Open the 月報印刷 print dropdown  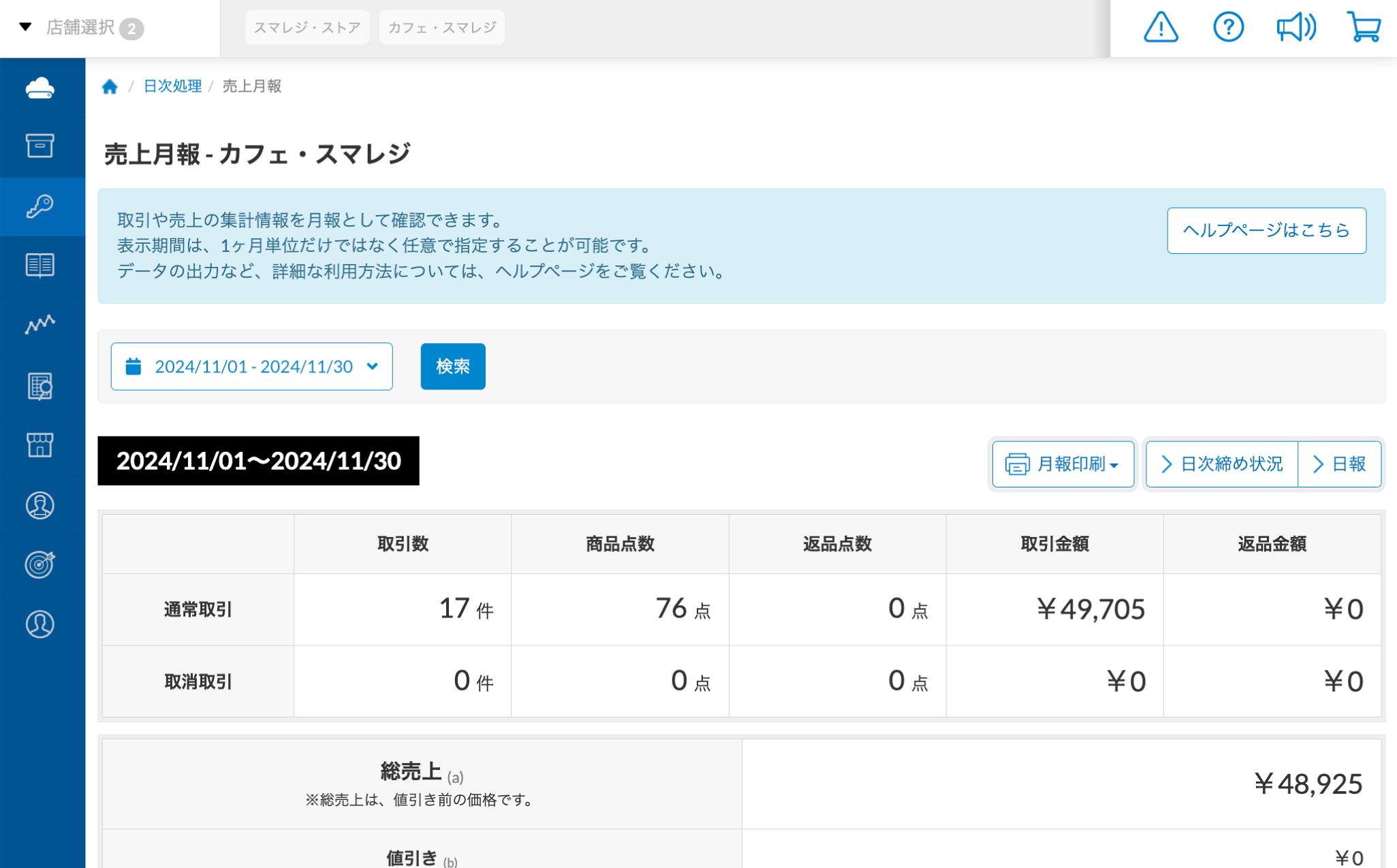1063,464
